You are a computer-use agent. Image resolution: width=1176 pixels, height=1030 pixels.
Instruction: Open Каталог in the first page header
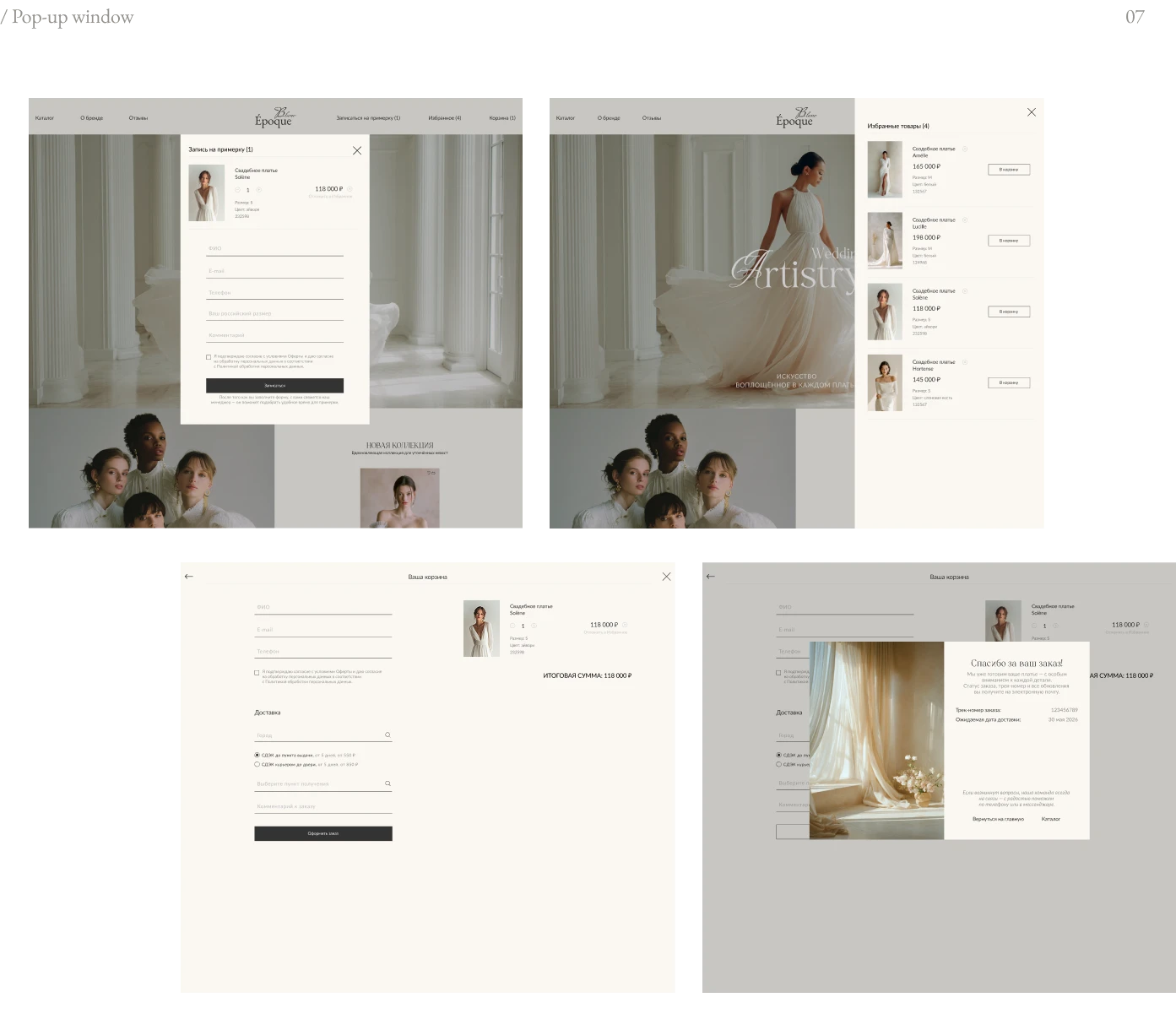(x=45, y=118)
